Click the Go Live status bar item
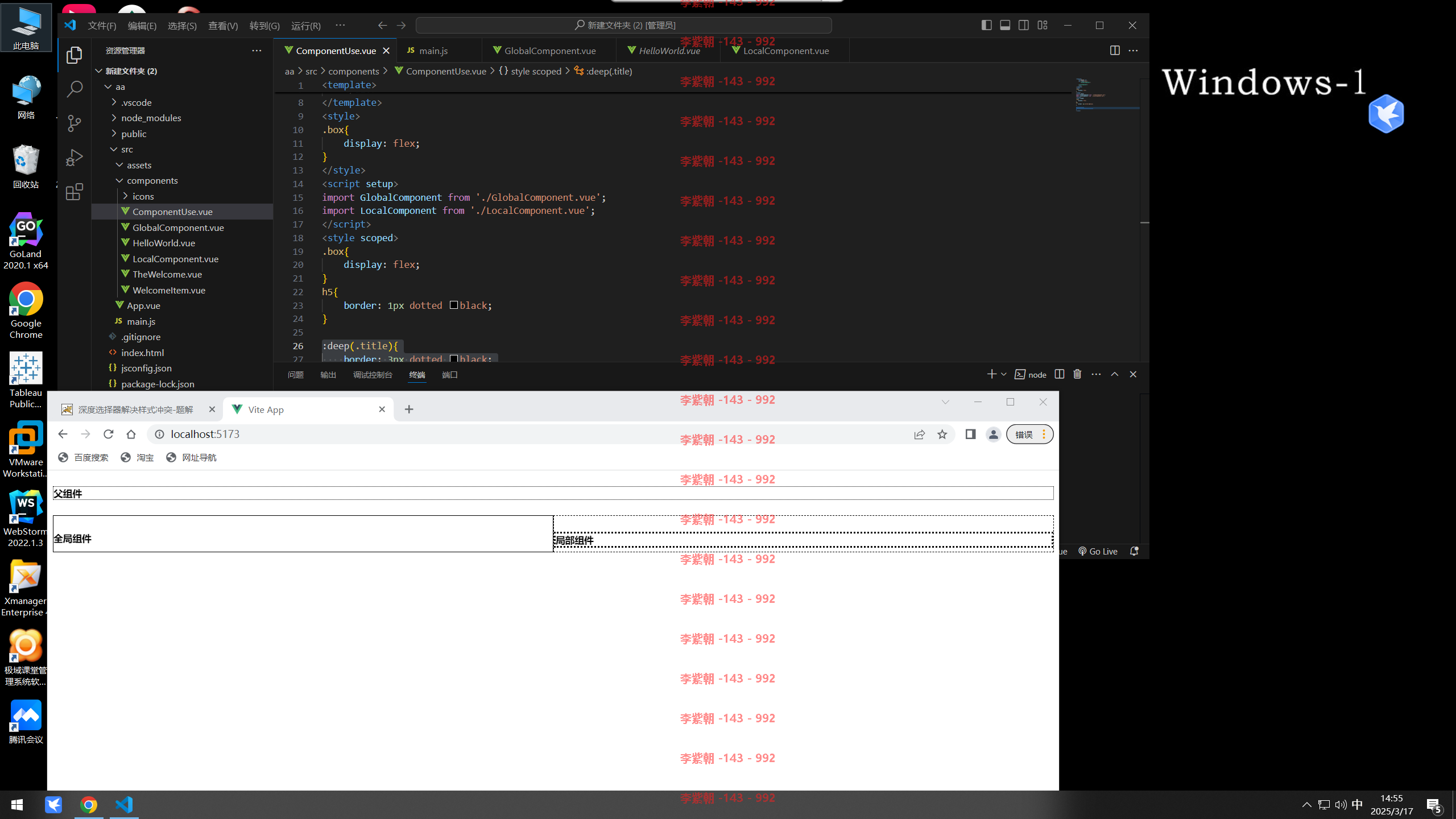Image resolution: width=1456 pixels, height=819 pixels. [x=1098, y=551]
